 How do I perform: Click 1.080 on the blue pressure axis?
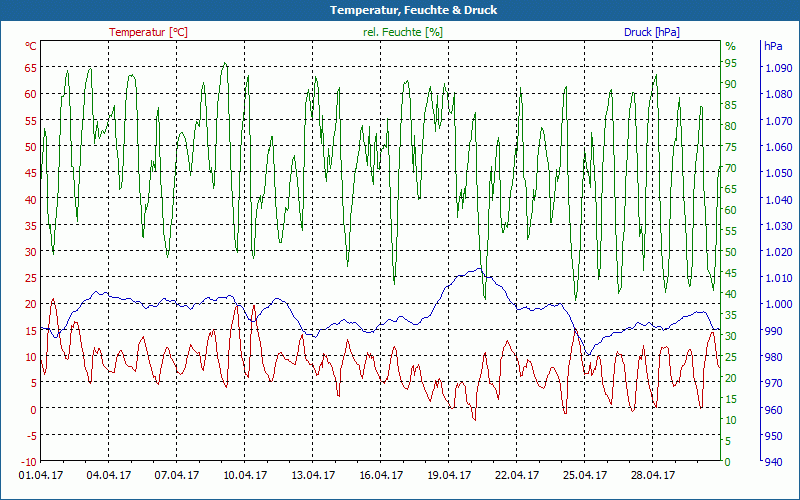779,94
